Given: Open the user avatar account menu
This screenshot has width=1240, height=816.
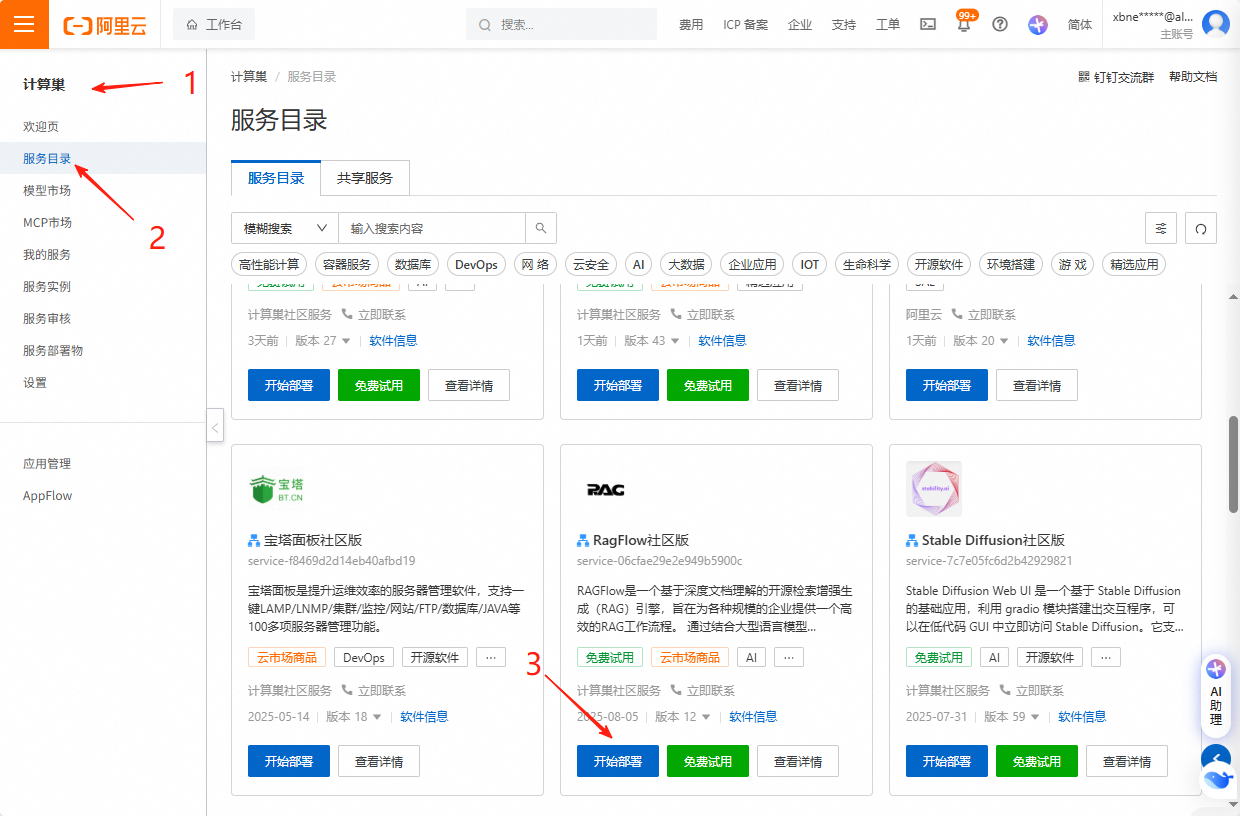Looking at the screenshot, I should 1216,24.
